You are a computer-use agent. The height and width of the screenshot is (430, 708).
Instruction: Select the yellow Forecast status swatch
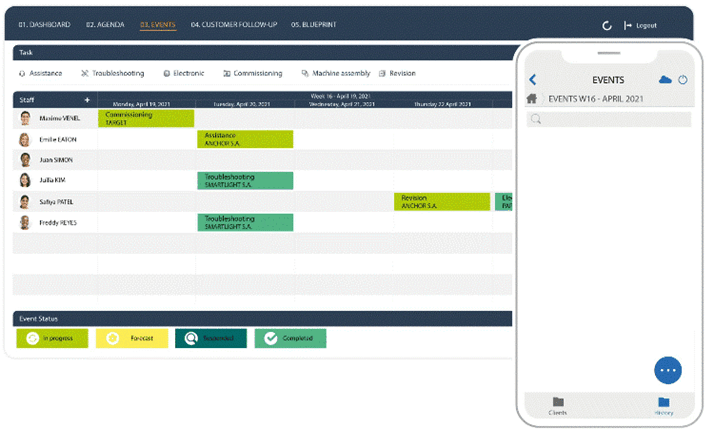[x=132, y=338]
